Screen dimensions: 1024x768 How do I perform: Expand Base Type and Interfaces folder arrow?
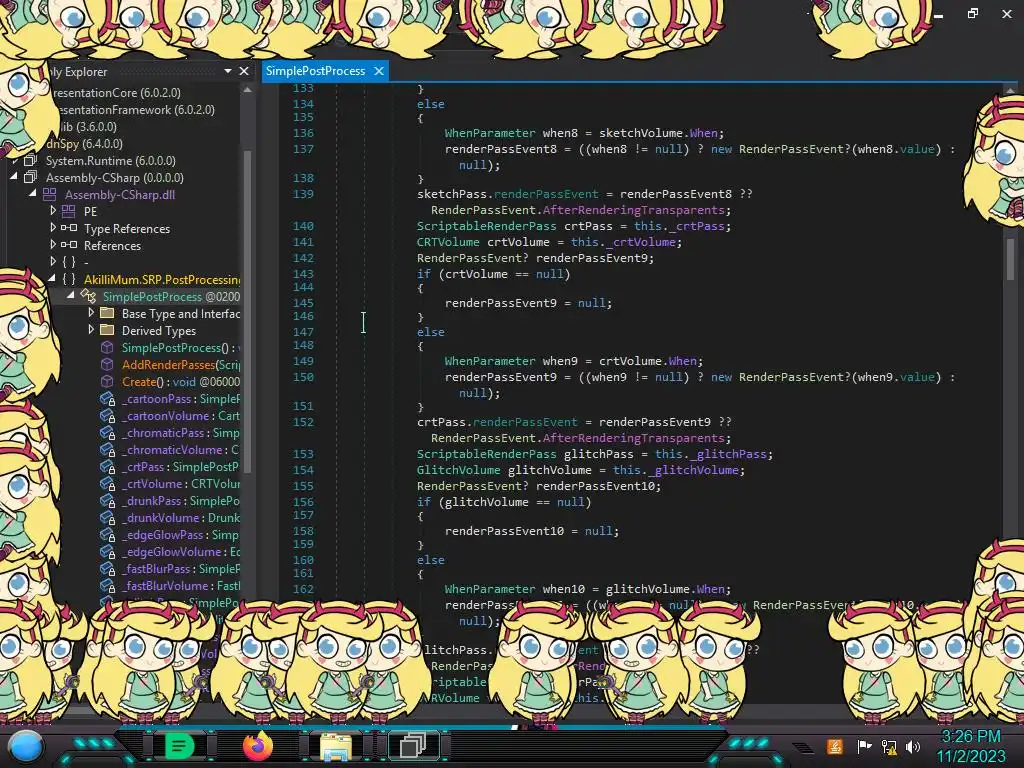click(91, 313)
